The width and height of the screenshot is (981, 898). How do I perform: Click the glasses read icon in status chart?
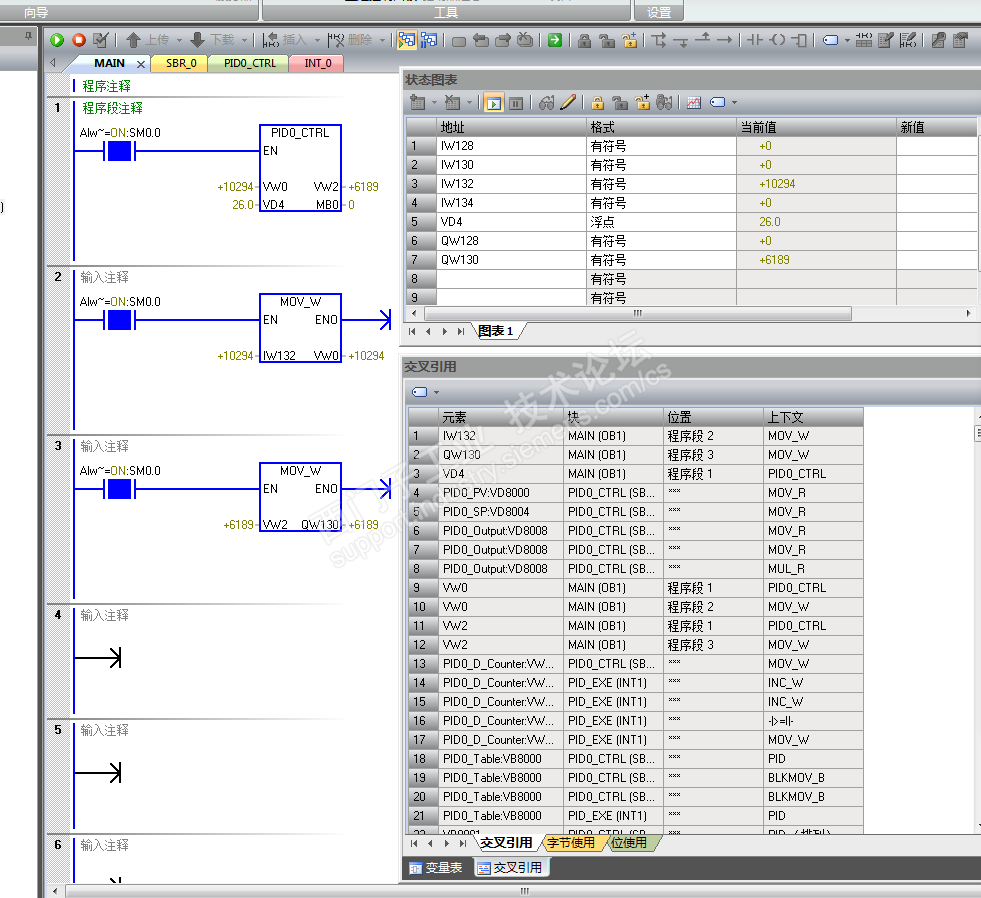[546, 102]
